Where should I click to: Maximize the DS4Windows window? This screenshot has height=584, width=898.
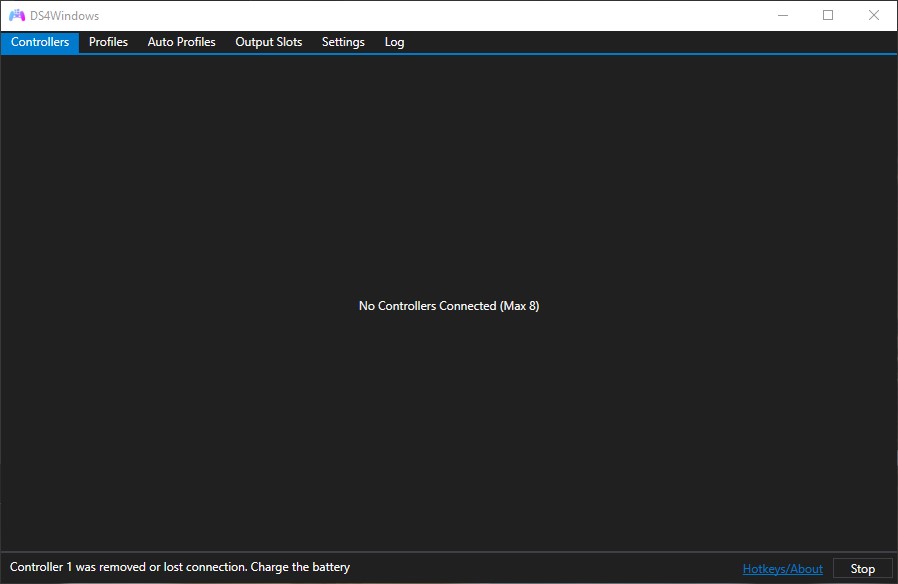tap(829, 15)
